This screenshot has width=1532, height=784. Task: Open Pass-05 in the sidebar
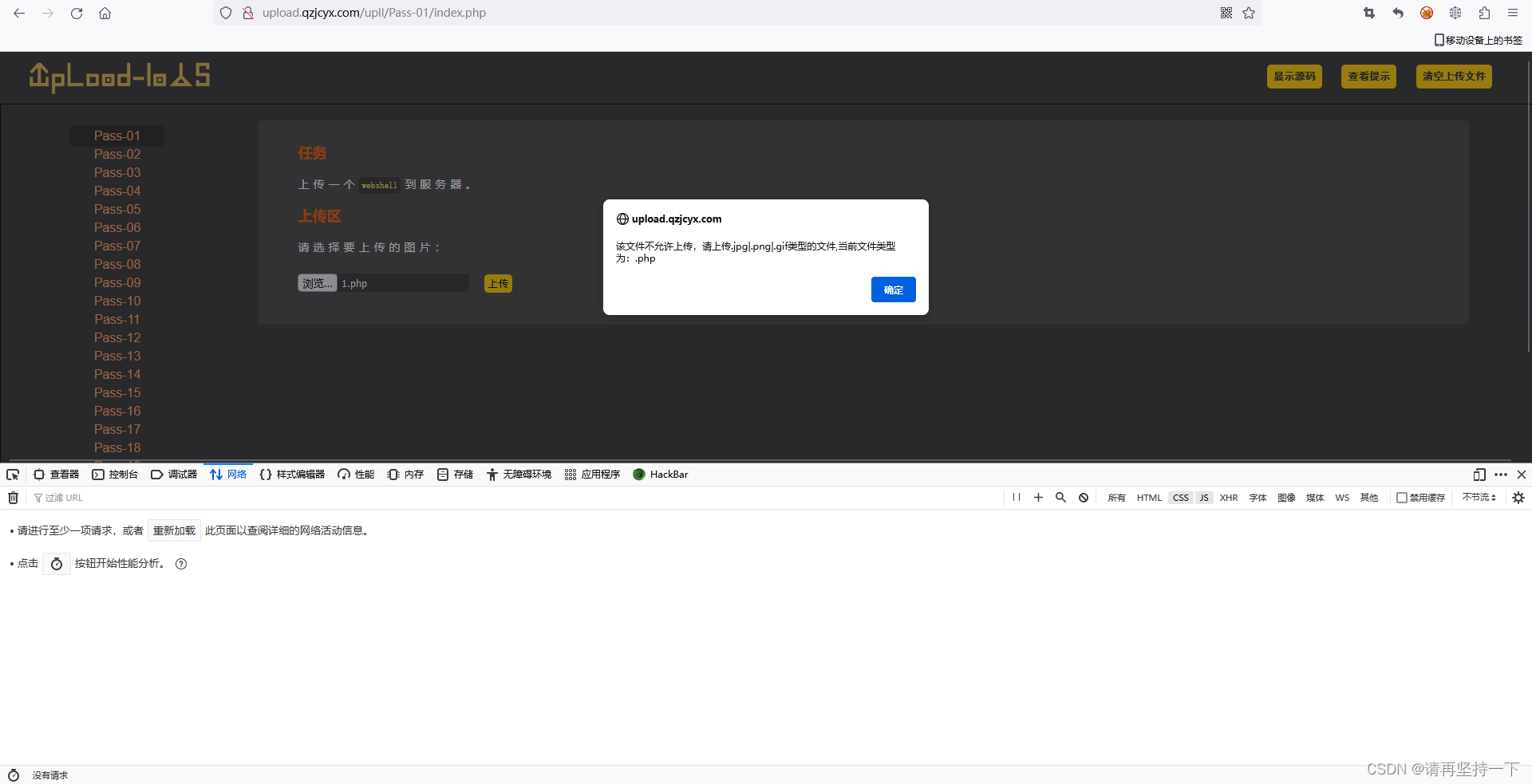click(117, 210)
